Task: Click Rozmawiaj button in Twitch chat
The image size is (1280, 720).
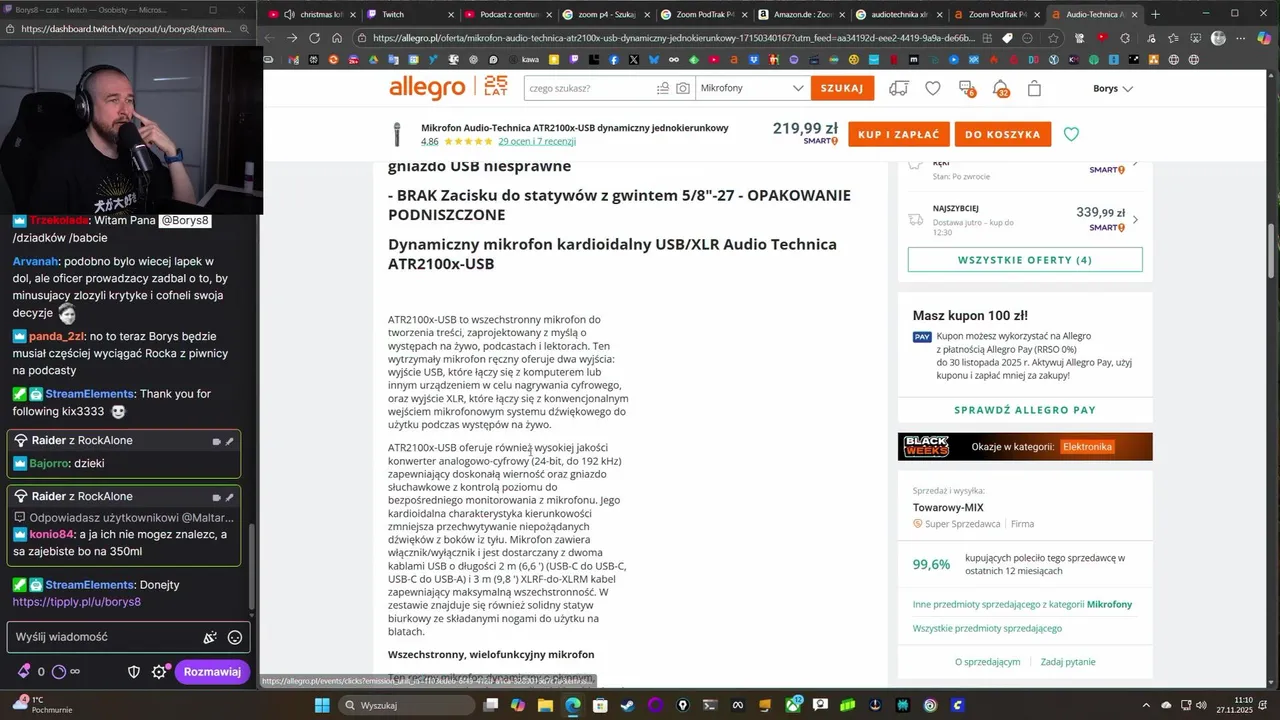Action: (212, 672)
